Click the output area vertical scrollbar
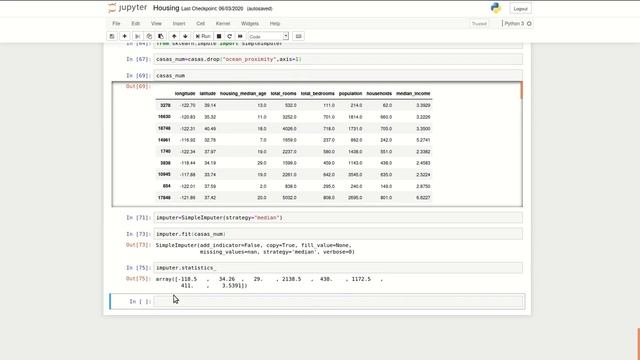Screen dimensions: 640x360 521,90
